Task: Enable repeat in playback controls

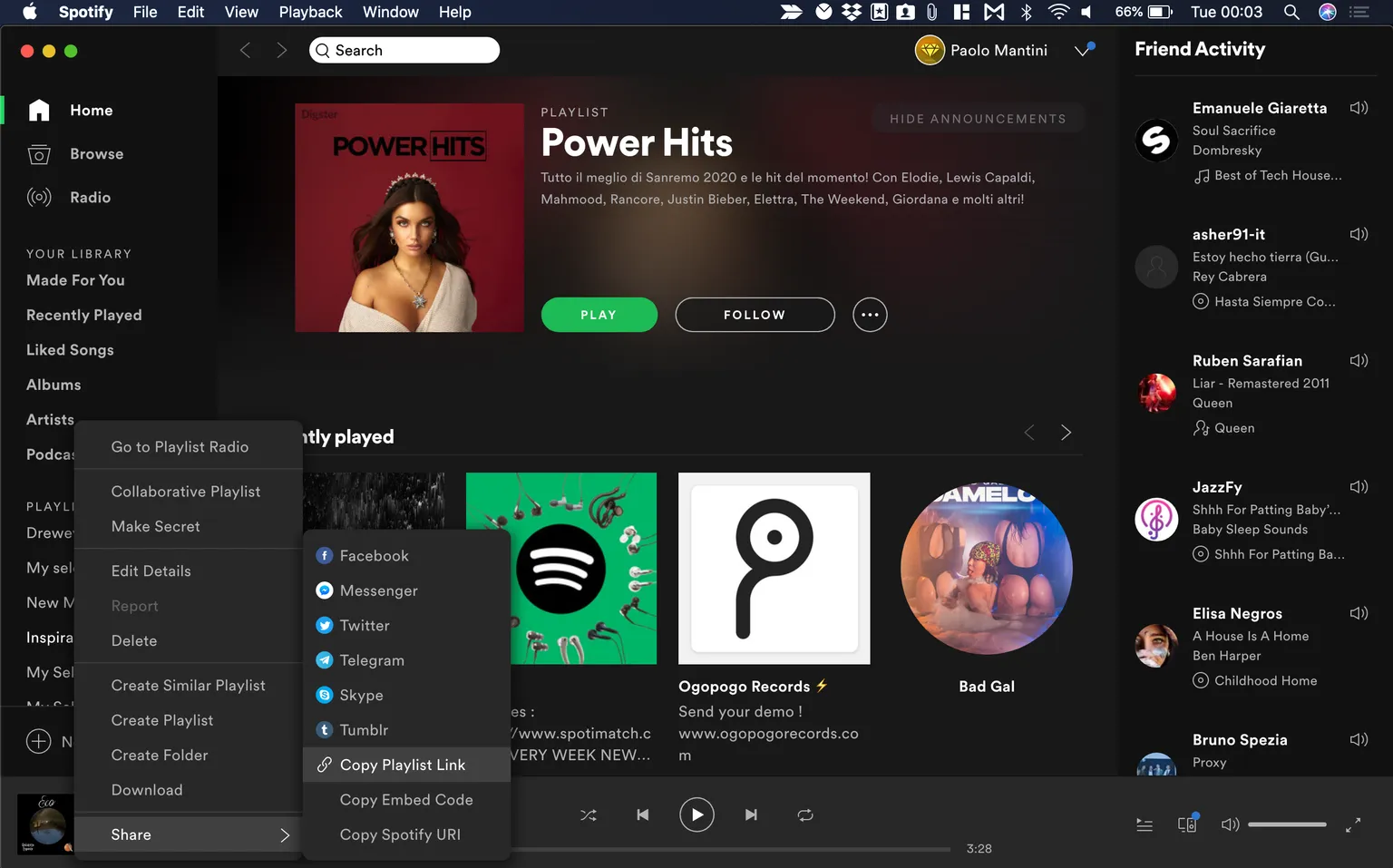Action: coord(805,814)
